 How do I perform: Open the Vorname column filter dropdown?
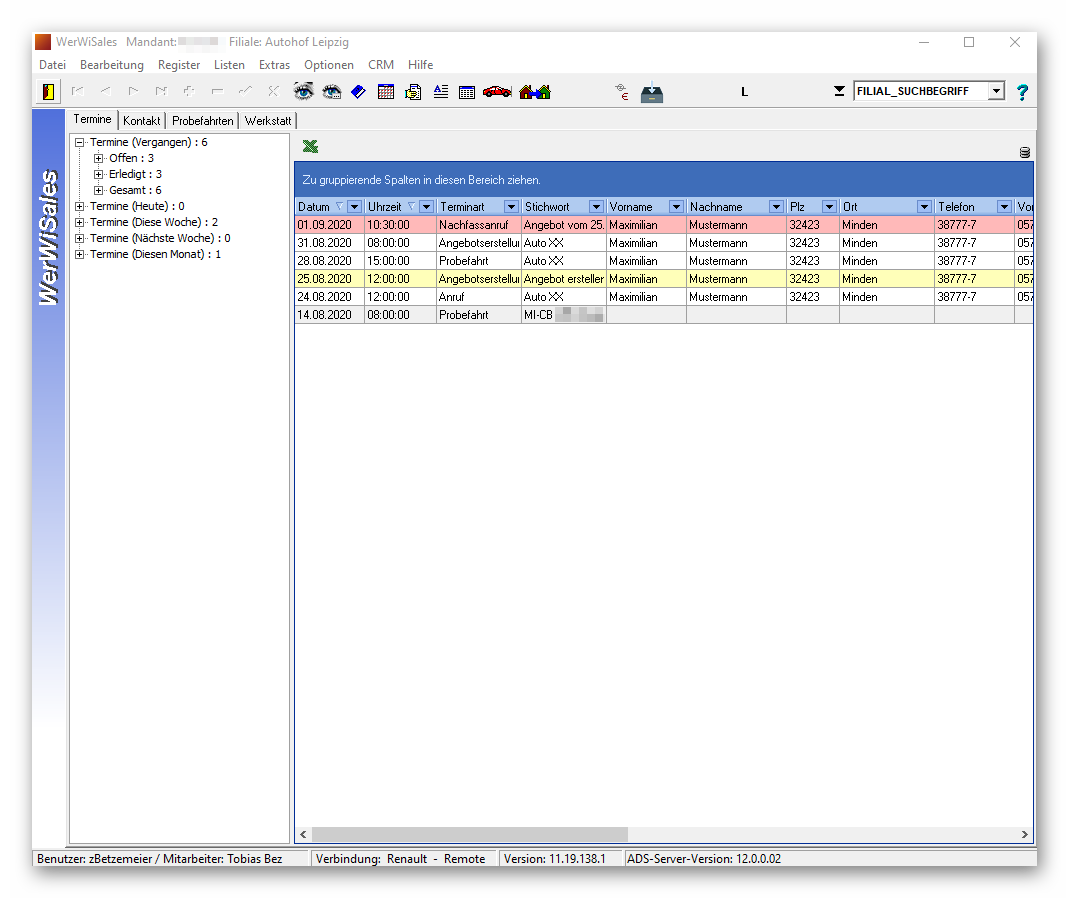point(676,207)
